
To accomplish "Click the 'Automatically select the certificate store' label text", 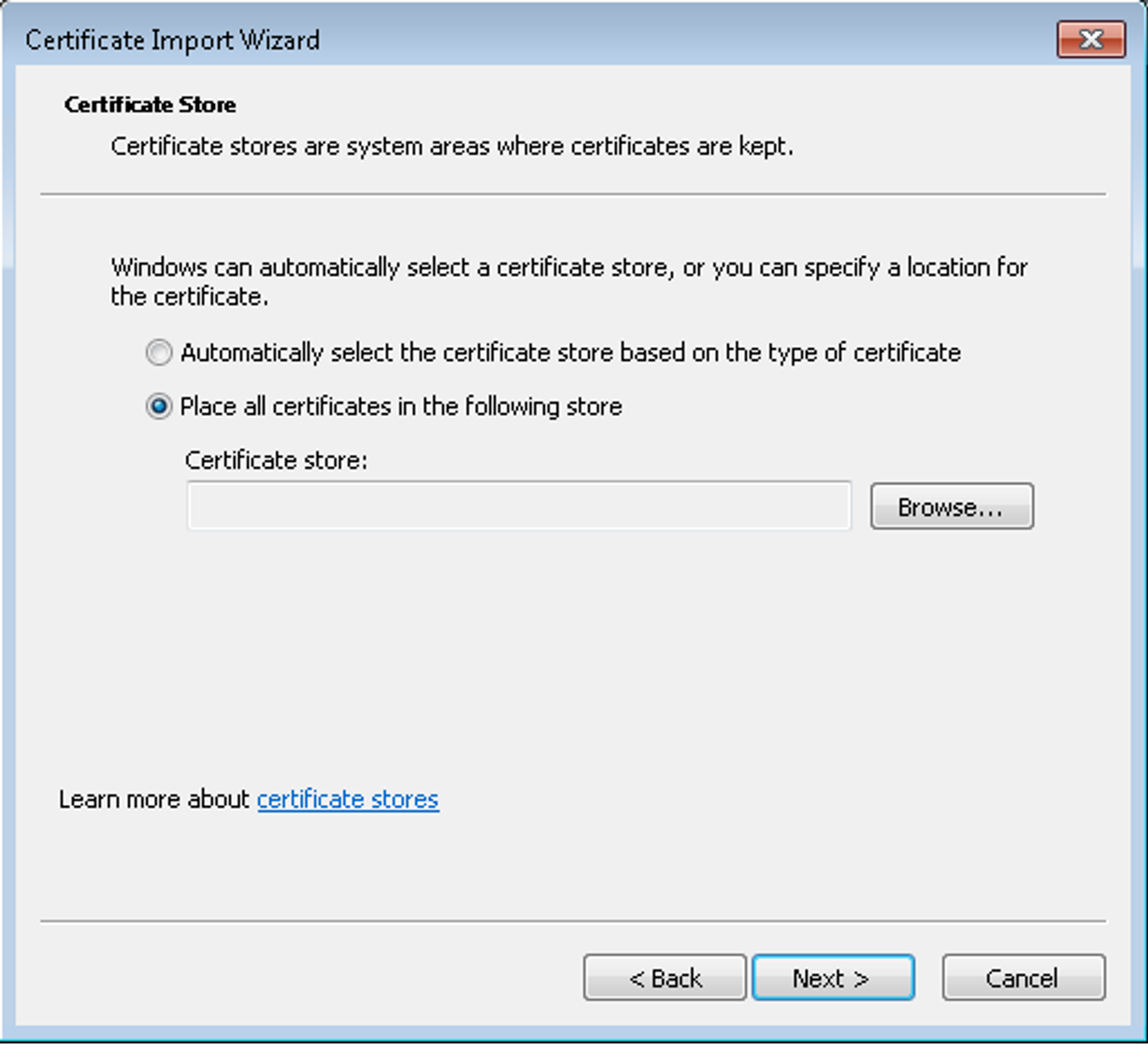I will coord(570,352).
